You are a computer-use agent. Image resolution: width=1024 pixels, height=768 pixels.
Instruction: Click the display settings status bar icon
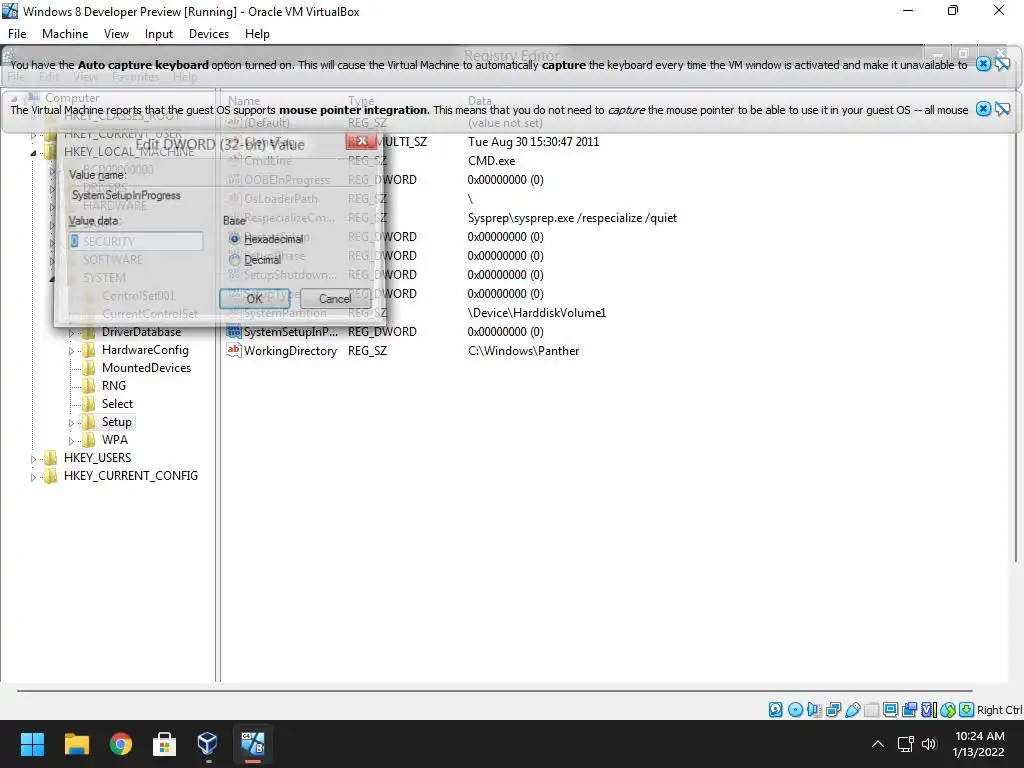pyautogui.click(x=890, y=709)
